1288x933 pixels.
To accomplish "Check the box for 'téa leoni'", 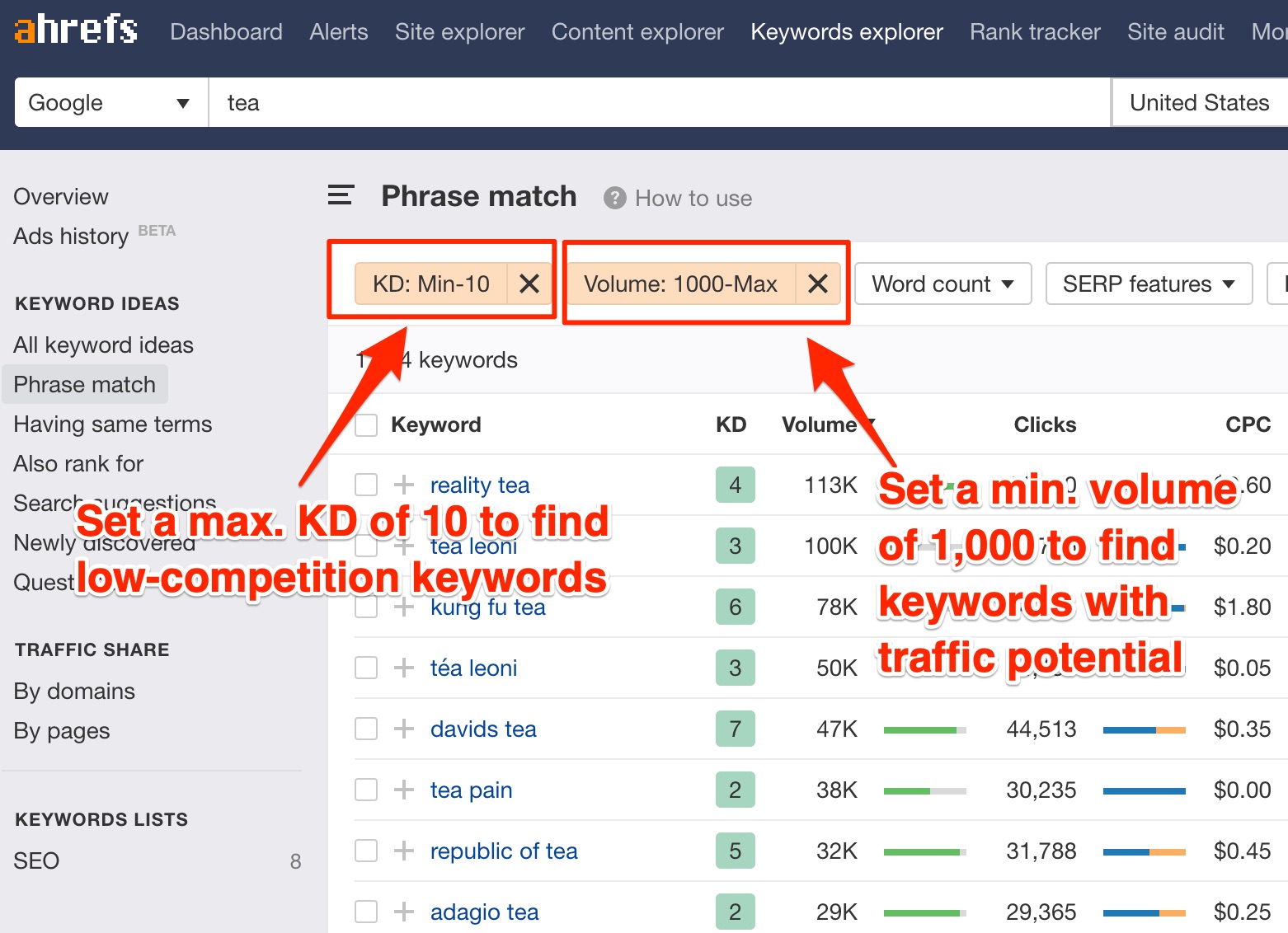I will pos(366,668).
